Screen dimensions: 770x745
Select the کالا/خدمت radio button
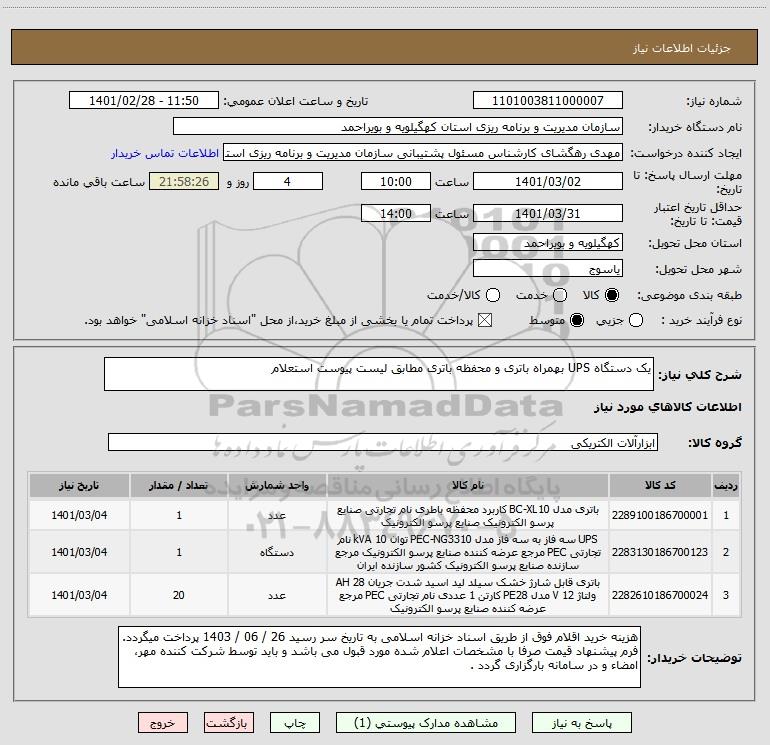pyautogui.click(x=493, y=295)
